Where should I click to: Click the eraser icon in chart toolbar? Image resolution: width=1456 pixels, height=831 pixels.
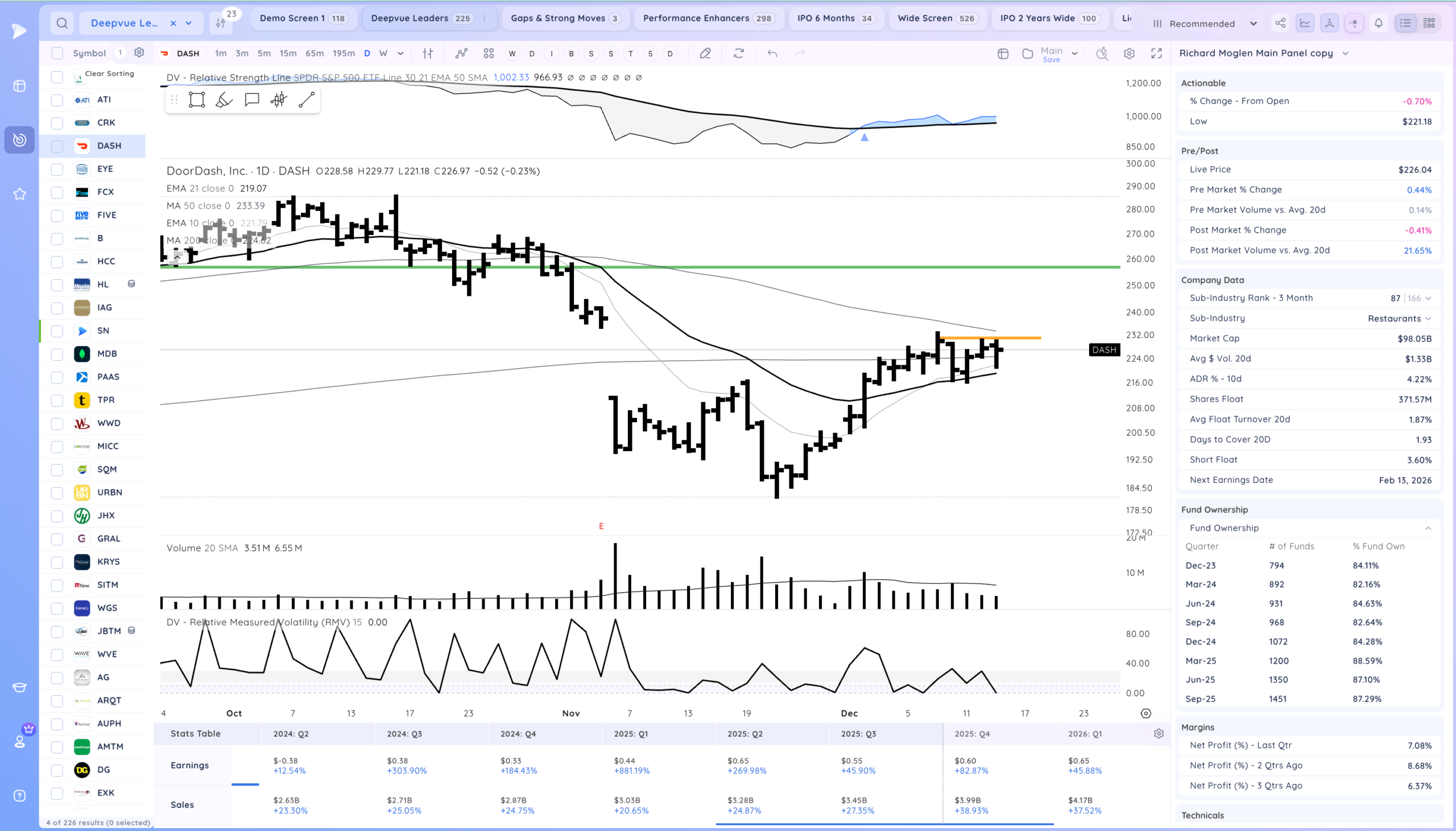pyautogui.click(x=705, y=53)
